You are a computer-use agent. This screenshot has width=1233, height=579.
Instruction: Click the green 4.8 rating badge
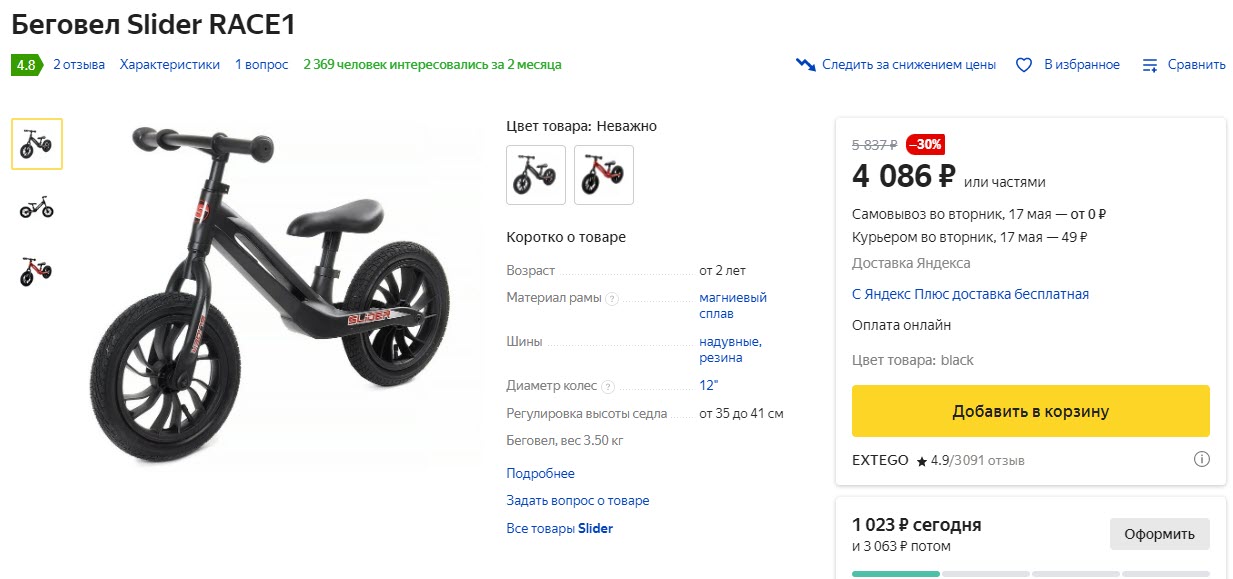(x=25, y=65)
